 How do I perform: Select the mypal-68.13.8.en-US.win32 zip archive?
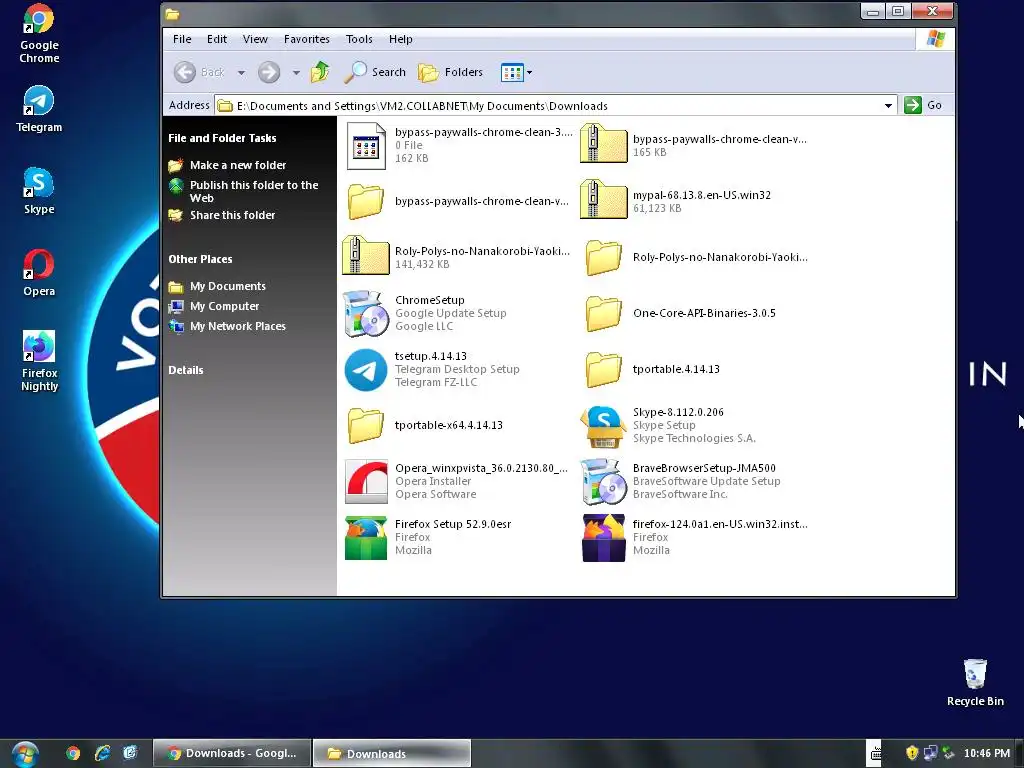pyautogui.click(x=603, y=201)
